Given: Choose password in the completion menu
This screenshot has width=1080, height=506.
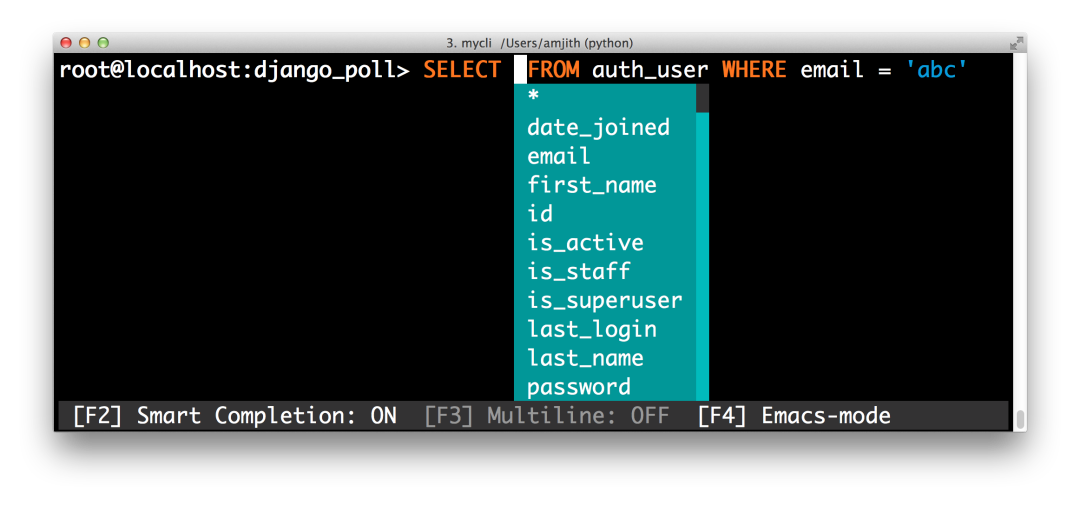Looking at the screenshot, I should [x=605, y=387].
